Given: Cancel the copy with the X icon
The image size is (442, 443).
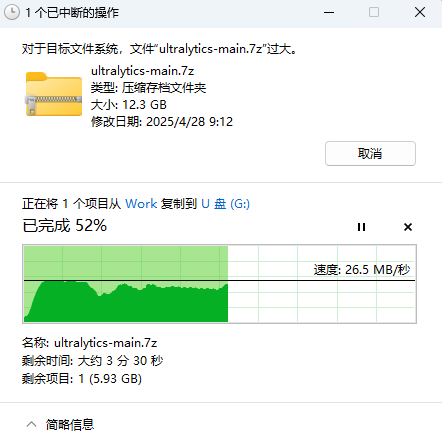Looking at the screenshot, I should tap(408, 227).
